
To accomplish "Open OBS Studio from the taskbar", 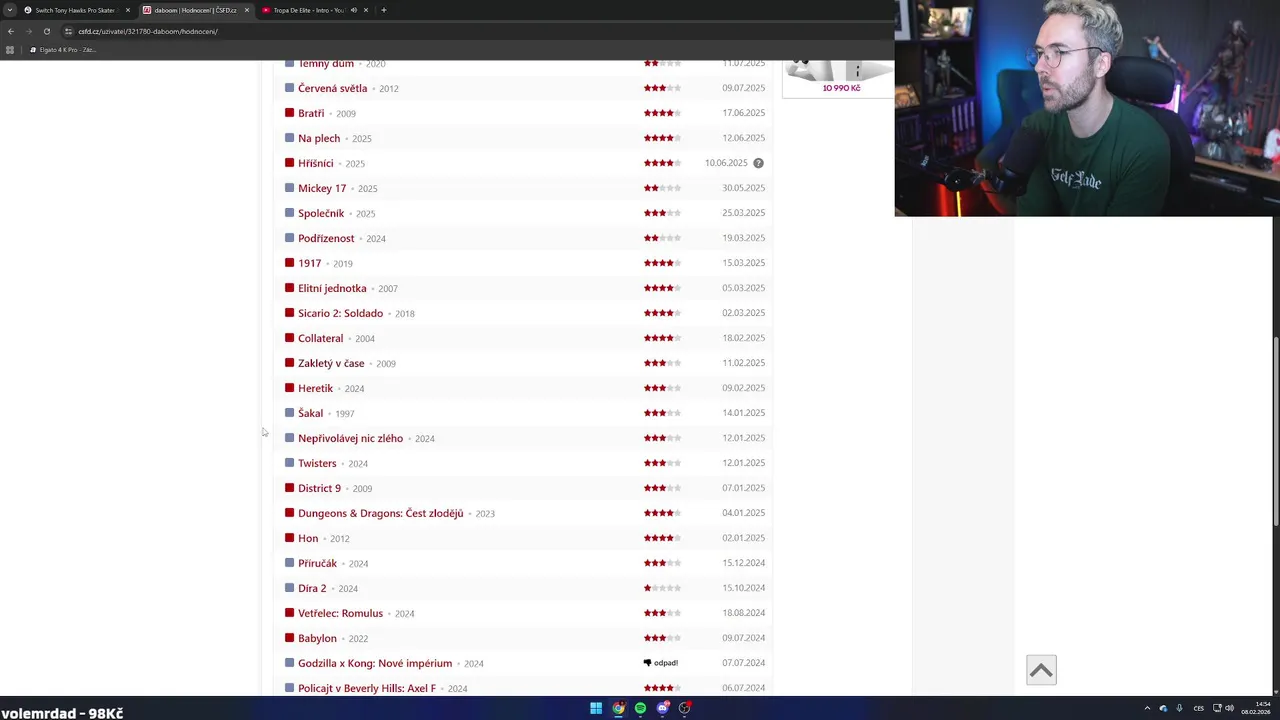I will 685,708.
